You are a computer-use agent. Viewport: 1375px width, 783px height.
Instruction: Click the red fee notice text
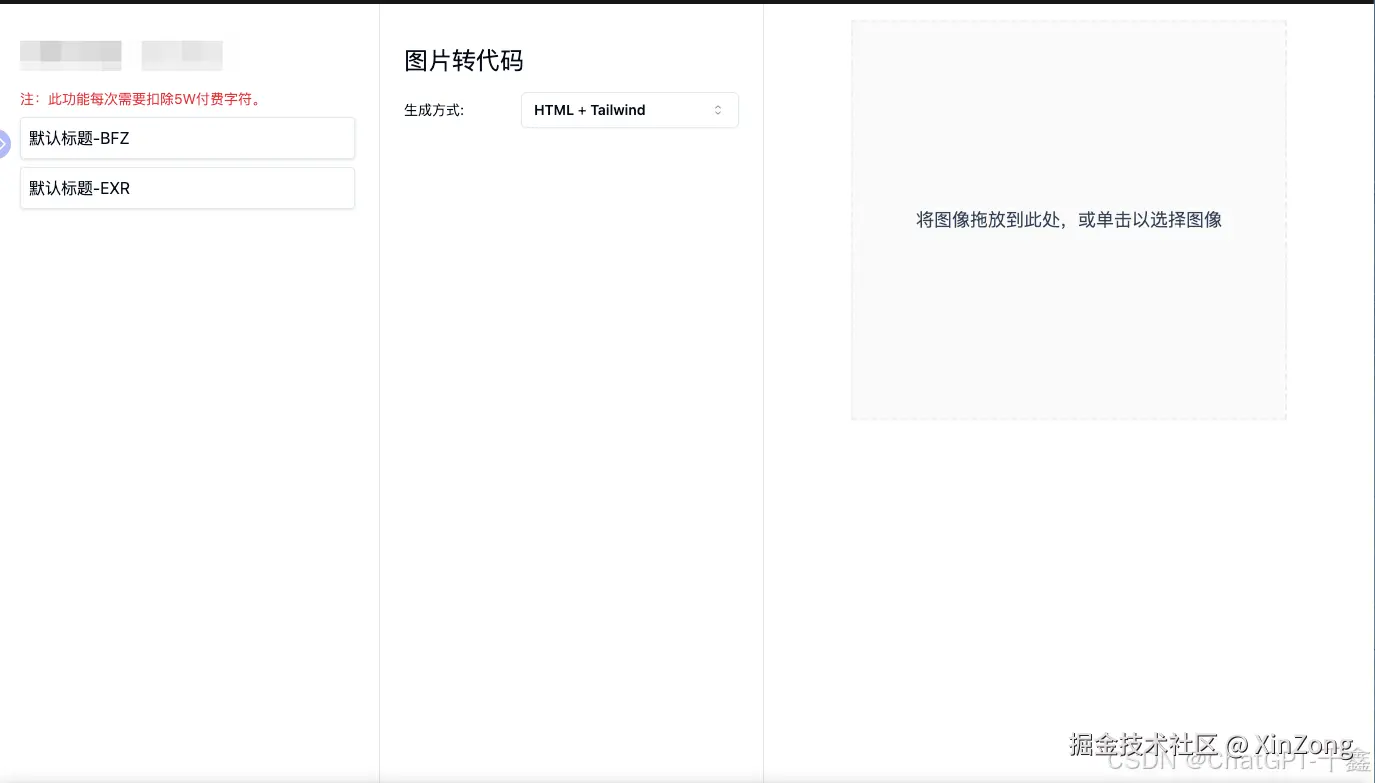pyautogui.click(x=140, y=100)
